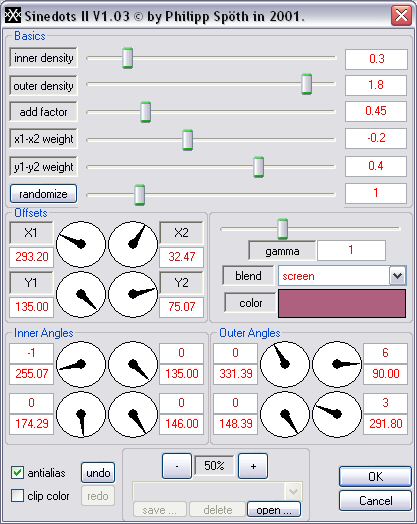Click the X2 offset angle dial
This screenshot has width=417, height=524.
tap(133, 244)
